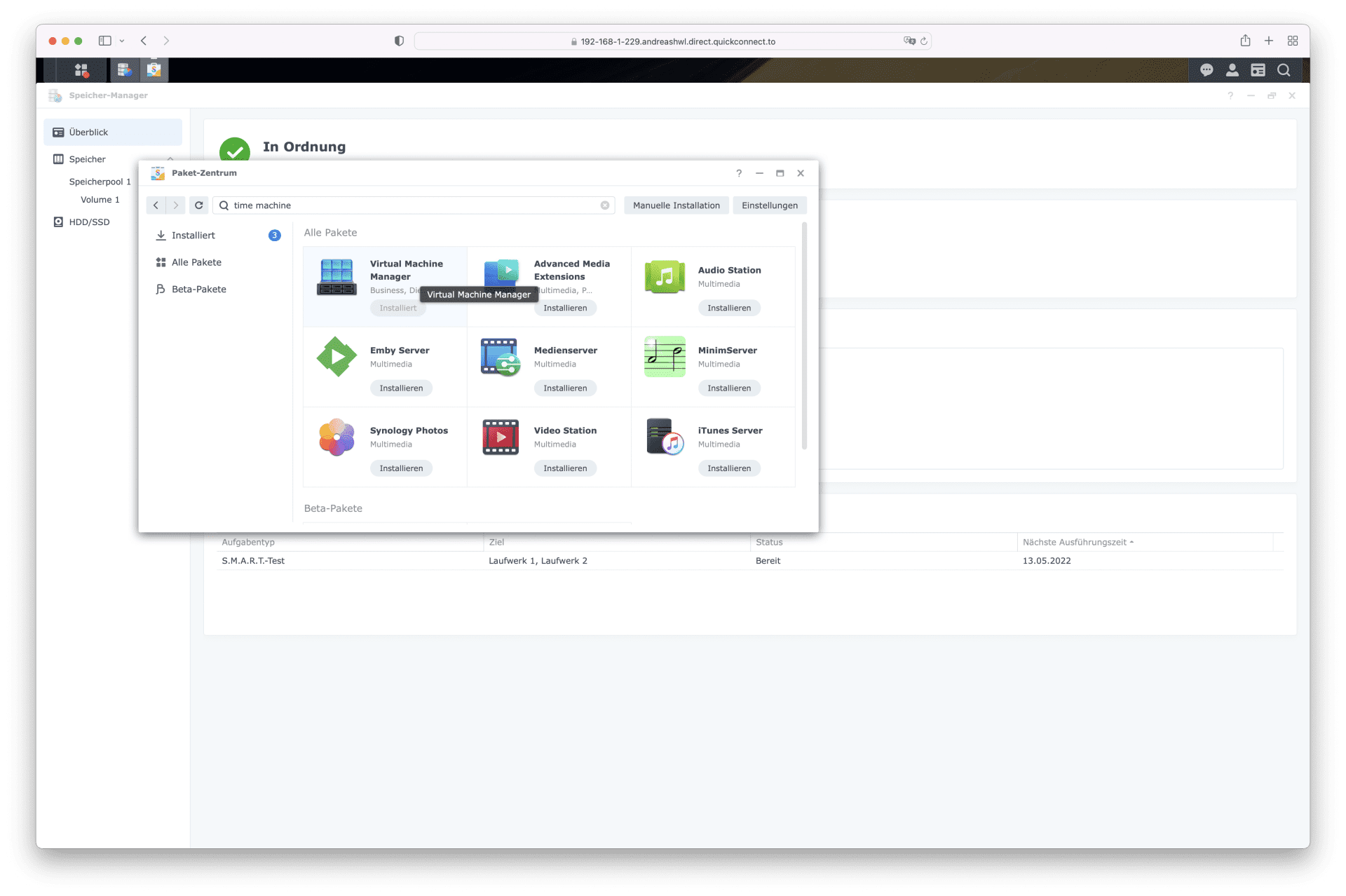The image size is (1346, 896).
Task: Switch to Paket-Zentrum taskbar icon
Action: (x=154, y=70)
